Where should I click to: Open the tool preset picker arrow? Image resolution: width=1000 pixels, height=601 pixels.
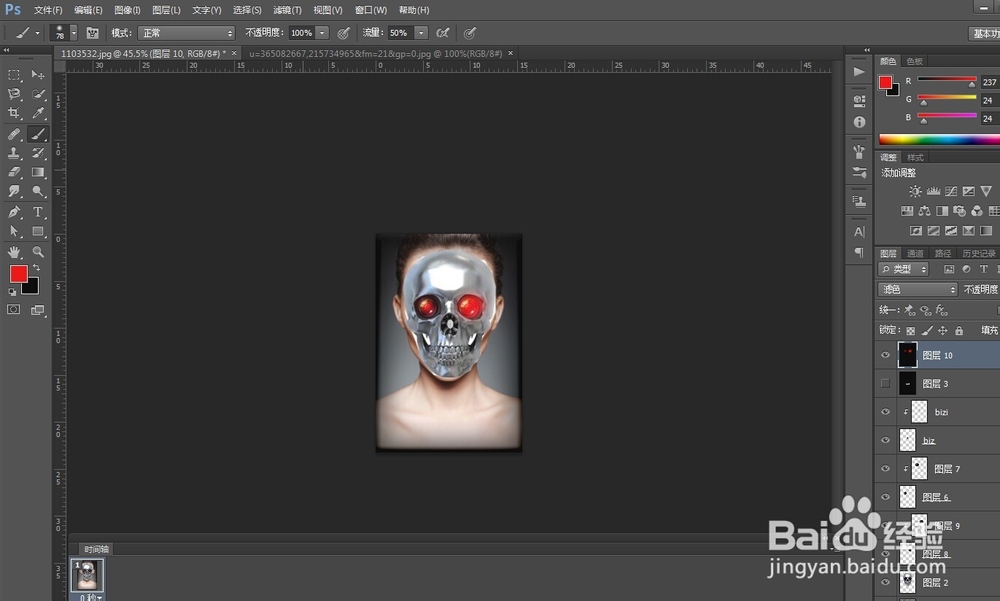[x=37, y=33]
